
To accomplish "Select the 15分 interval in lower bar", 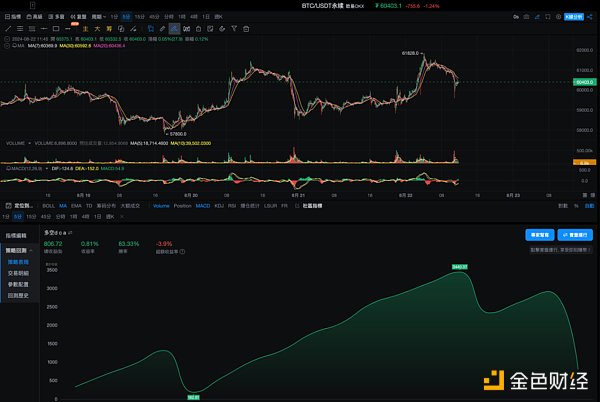I will point(31,216).
